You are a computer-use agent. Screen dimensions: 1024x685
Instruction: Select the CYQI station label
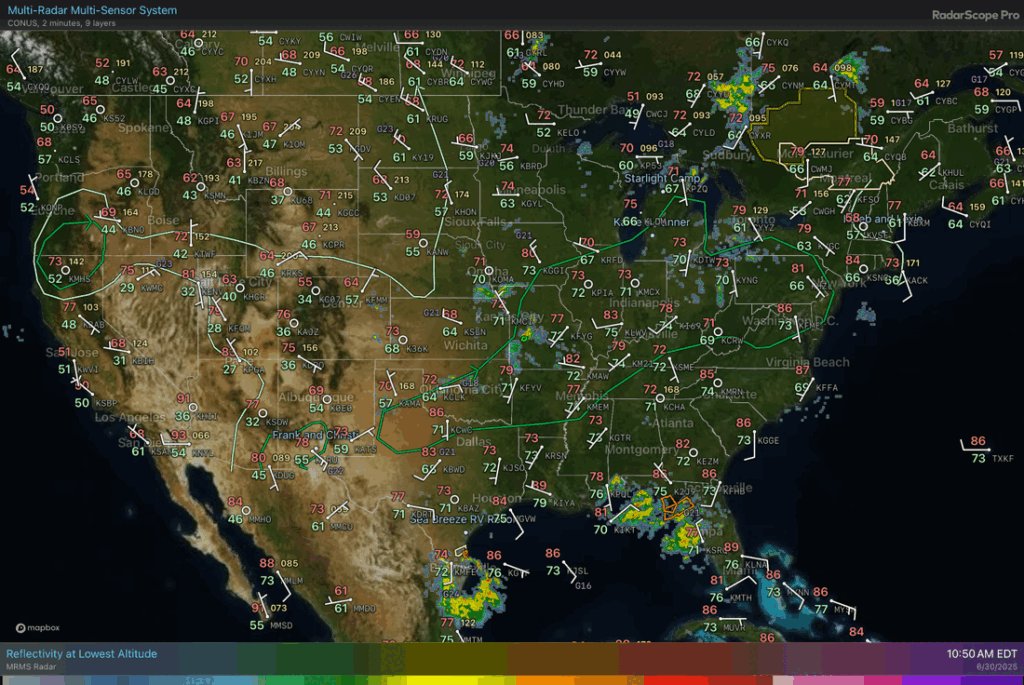[x=980, y=224]
